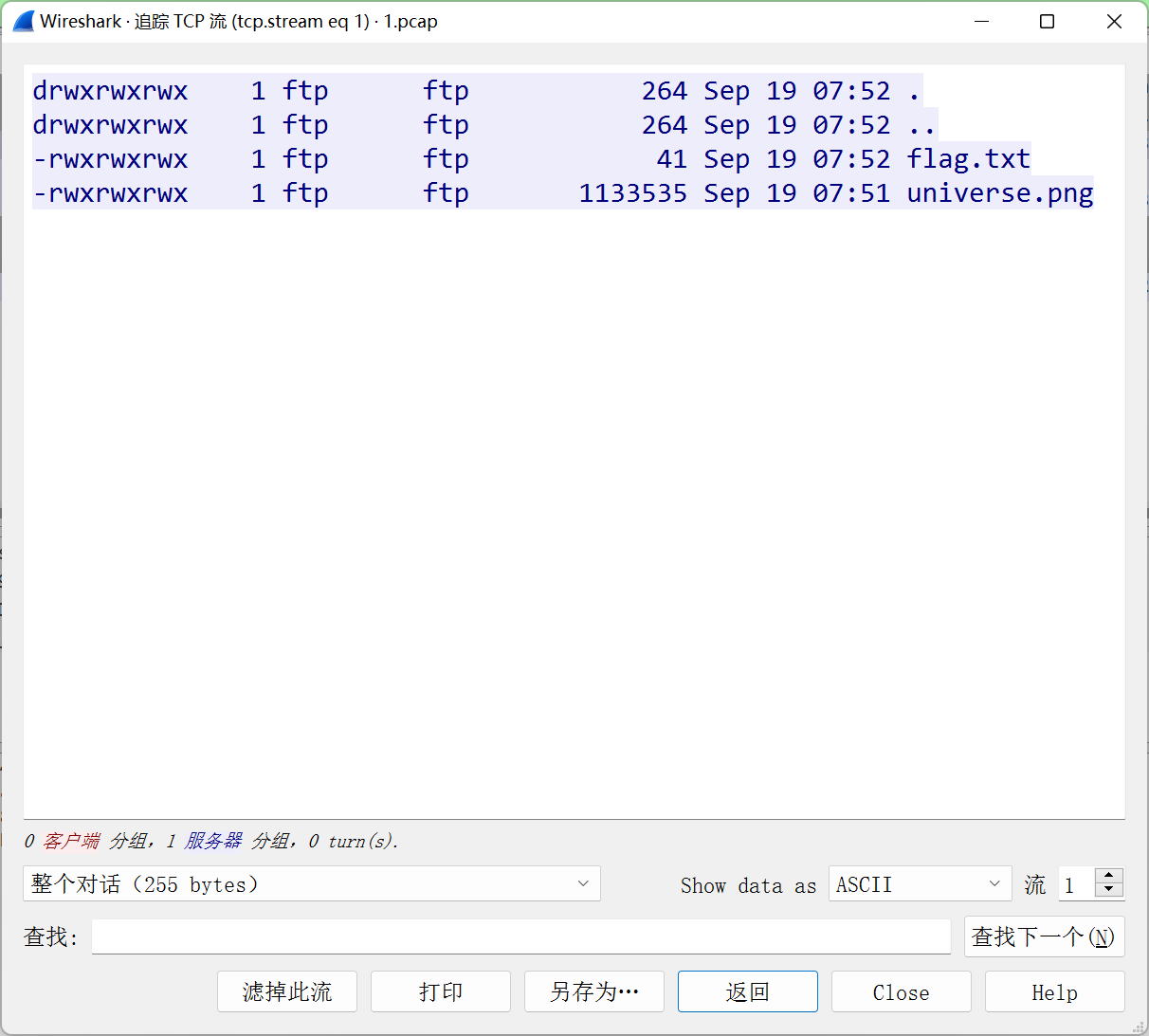The image size is (1149, 1036).
Task: Open Help from the dialog buttons
Action: [1054, 991]
